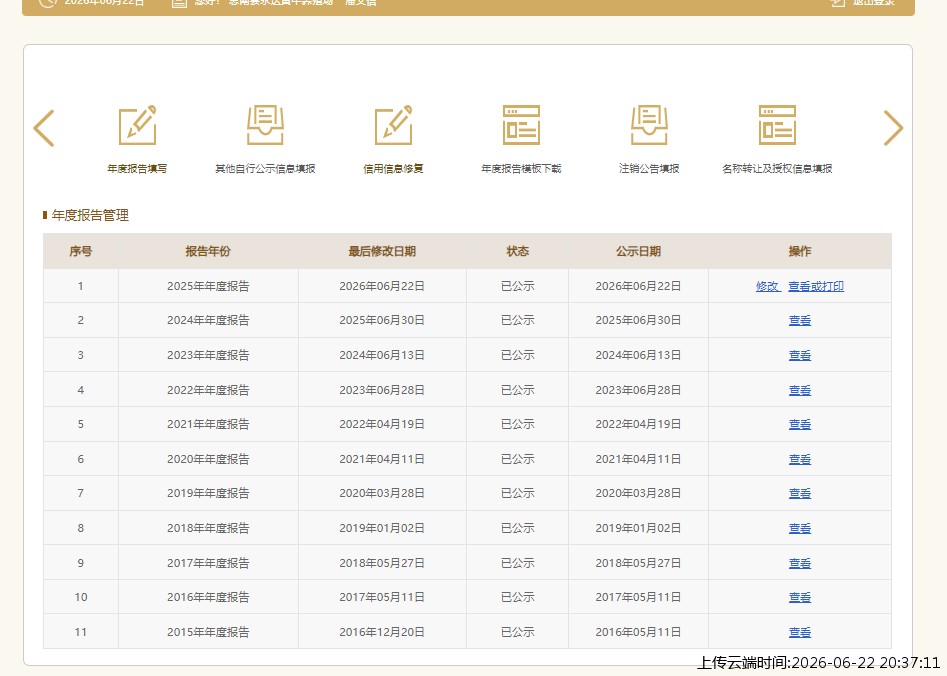Open 查看 link for 2024年年度报告
This screenshot has width=947, height=676.
[800, 320]
